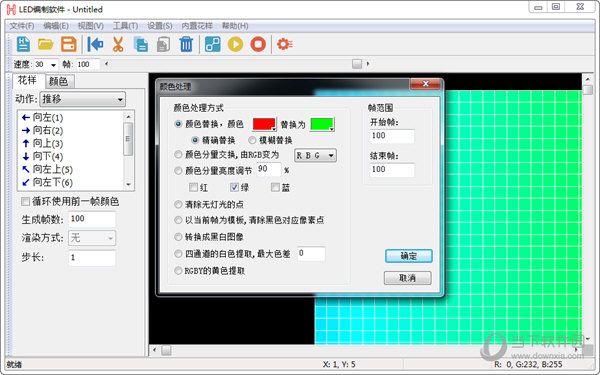Open the 内置花样 menu
600x375 pixels.
197,26
